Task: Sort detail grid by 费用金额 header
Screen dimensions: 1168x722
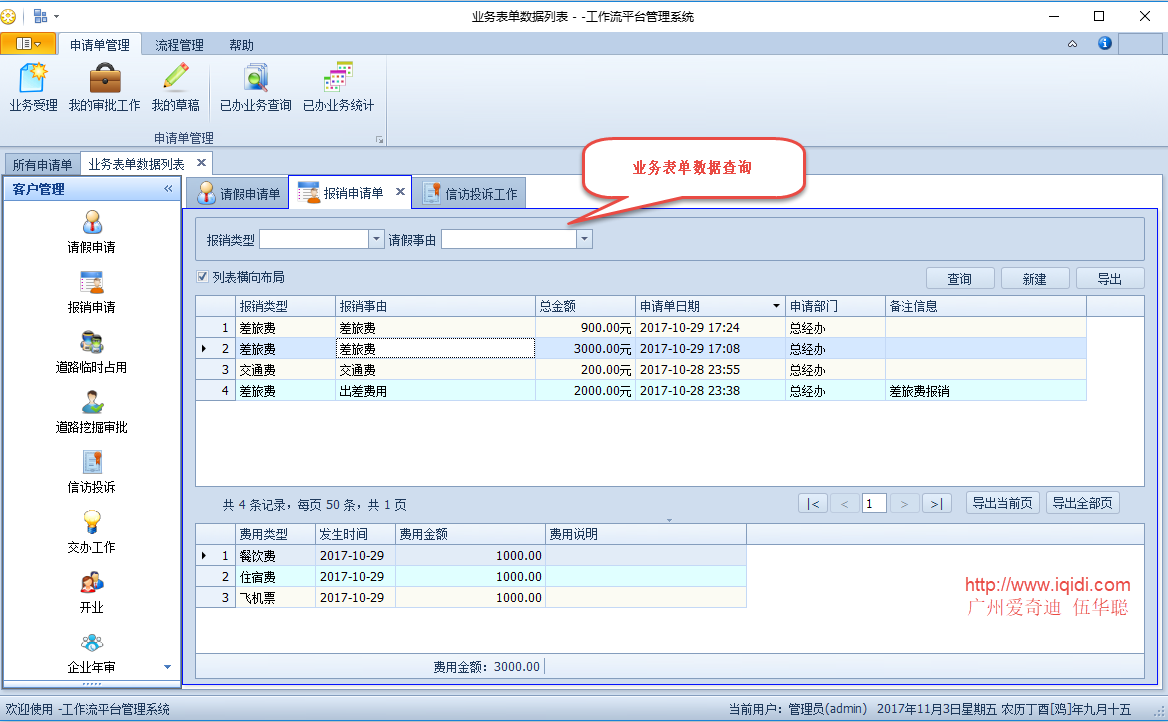Action: (470, 534)
